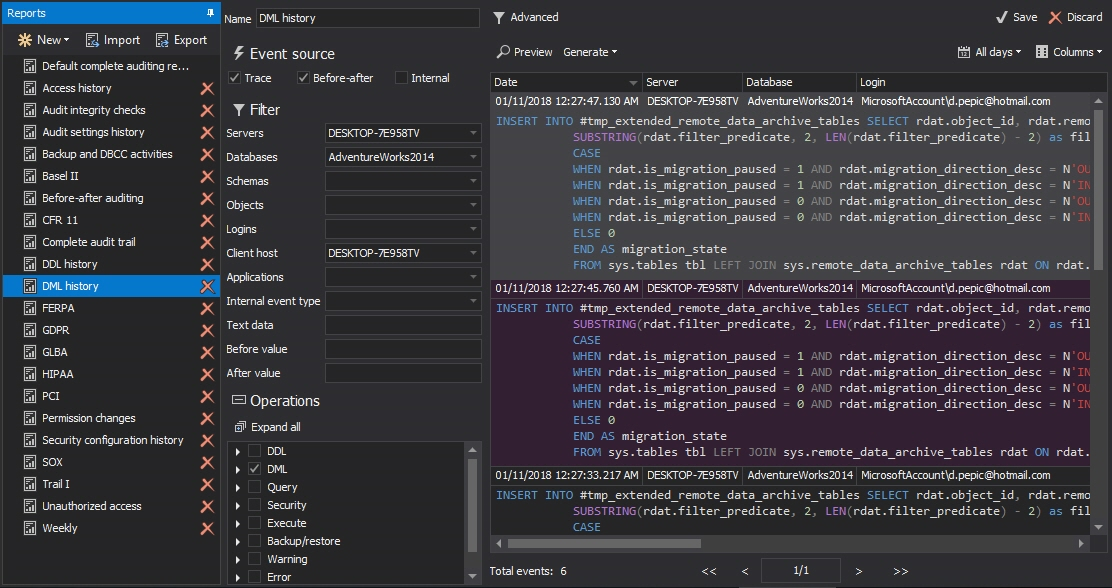The image size is (1112, 588).
Task: Preview the report results
Action: tap(525, 52)
